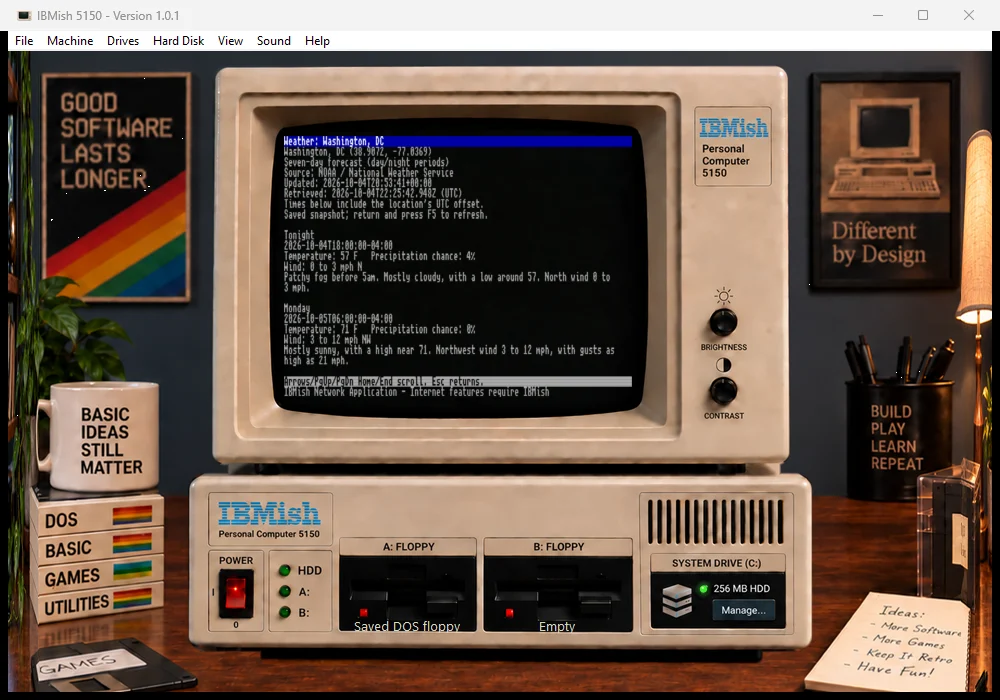
Task: Open the Drives menu
Action: [123, 41]
